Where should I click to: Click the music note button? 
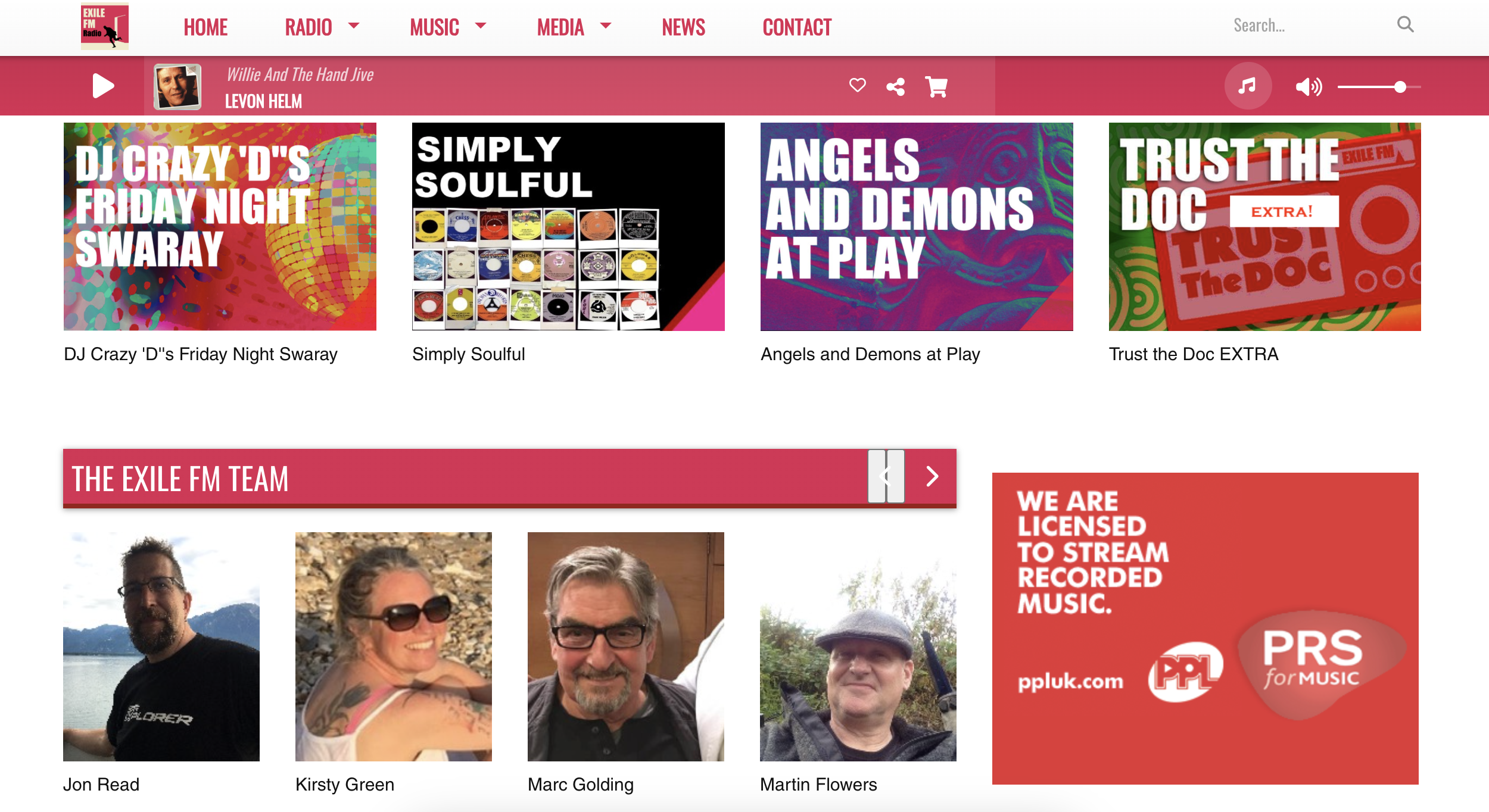[x=1248, y=86]
